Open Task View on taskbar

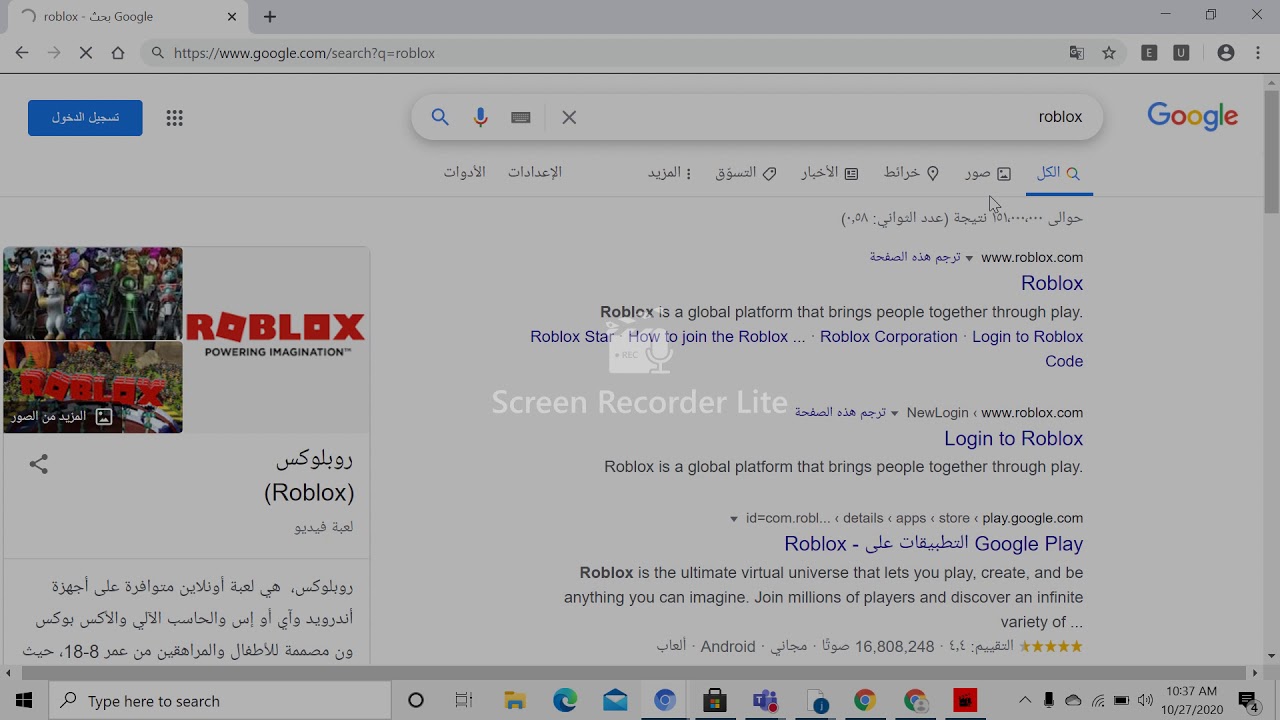pyautogui.click(x=464, y=700)
